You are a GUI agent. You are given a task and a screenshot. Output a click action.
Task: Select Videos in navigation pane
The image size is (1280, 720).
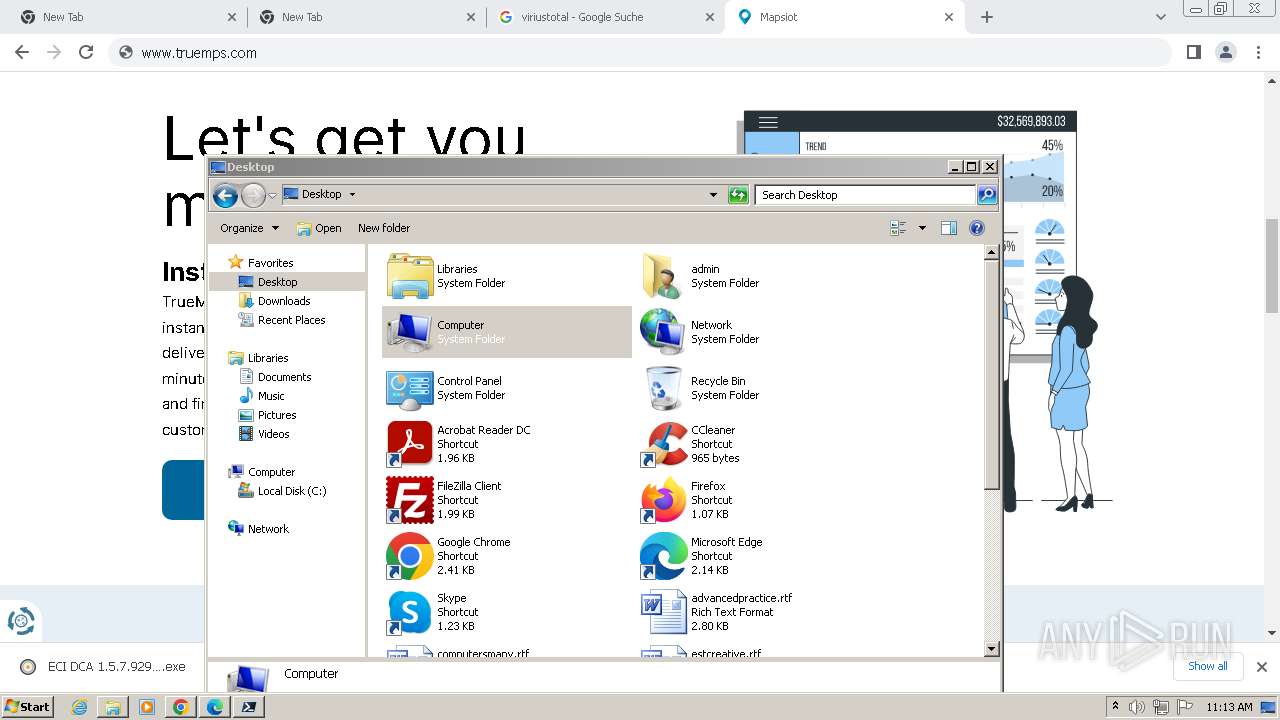273,434
